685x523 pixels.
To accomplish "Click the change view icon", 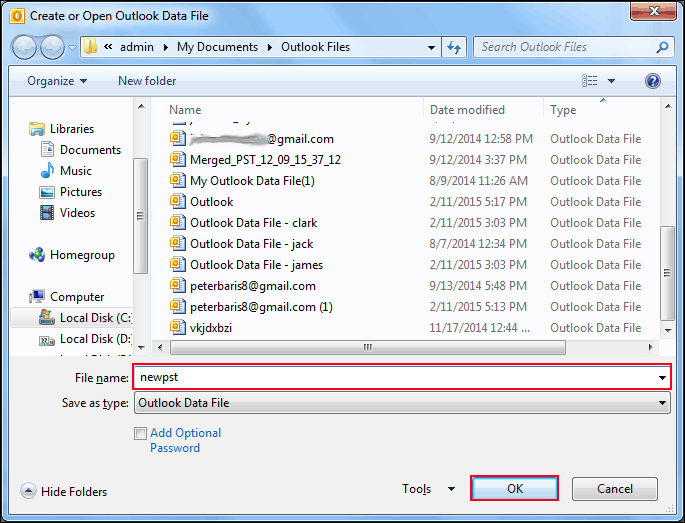I will 589,81.
